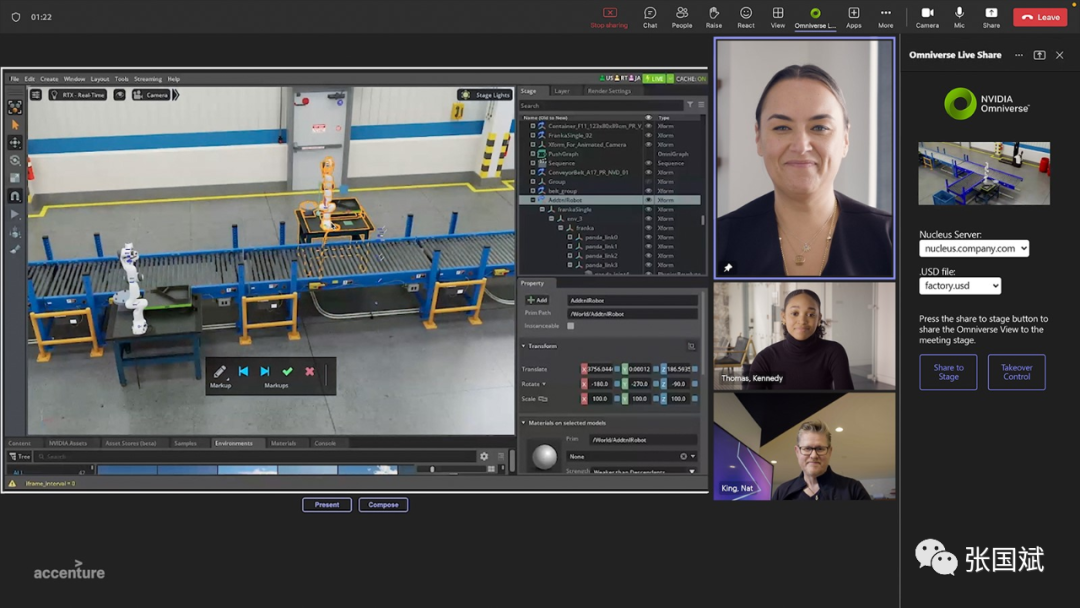Open the React emoji options
1080x608 pixels.
point(746,17)
